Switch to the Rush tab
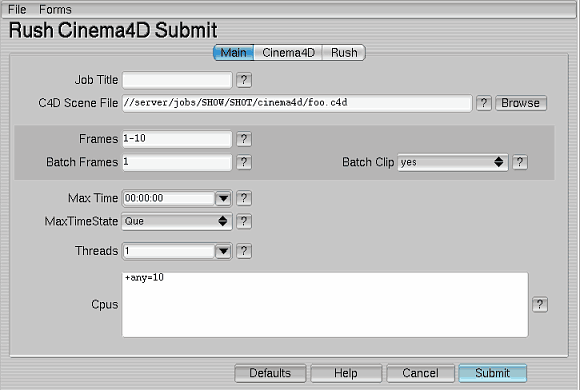 344,53
